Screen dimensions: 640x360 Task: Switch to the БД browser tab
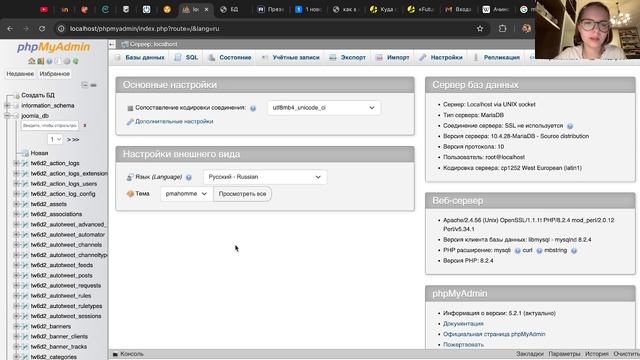[x=229, y=9]
